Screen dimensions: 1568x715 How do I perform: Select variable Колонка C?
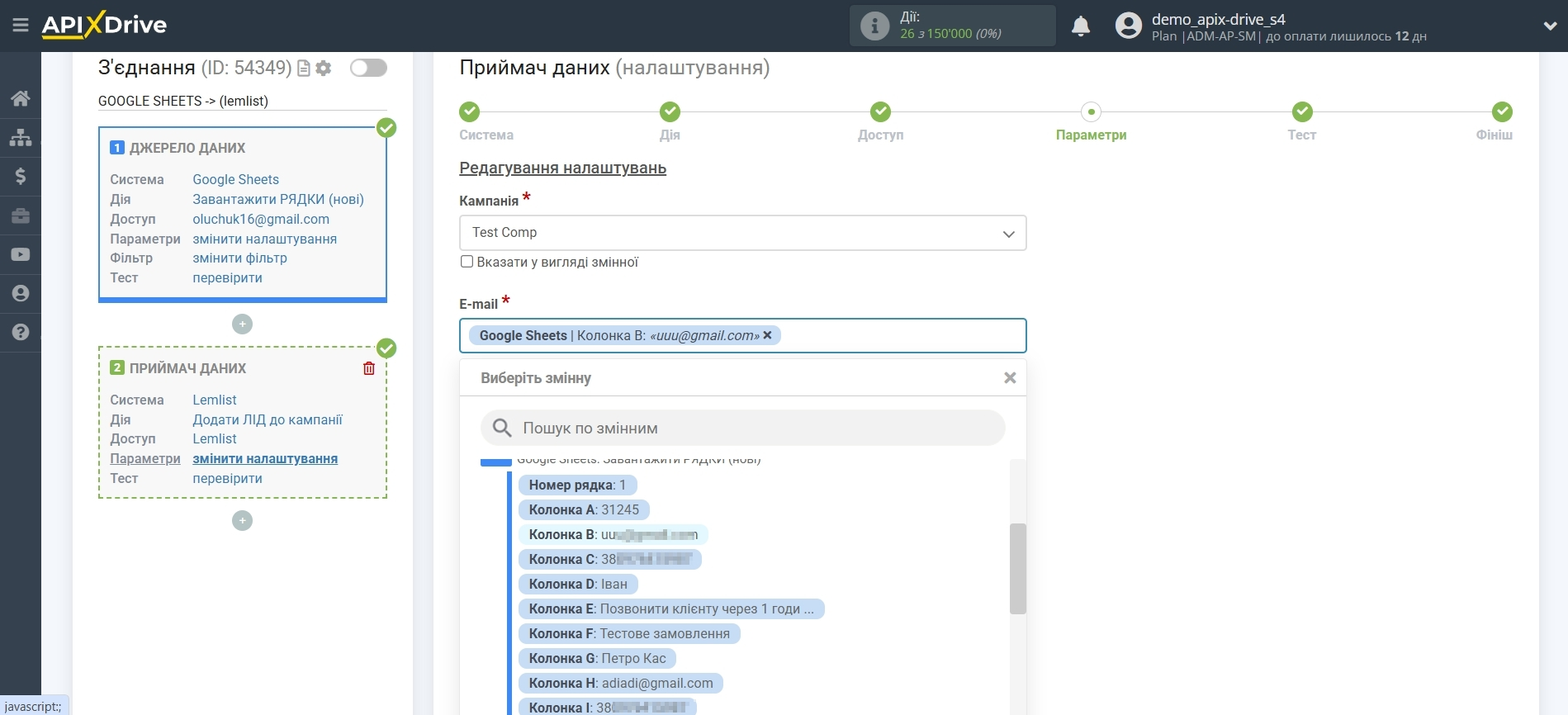[x=609, y=559]
